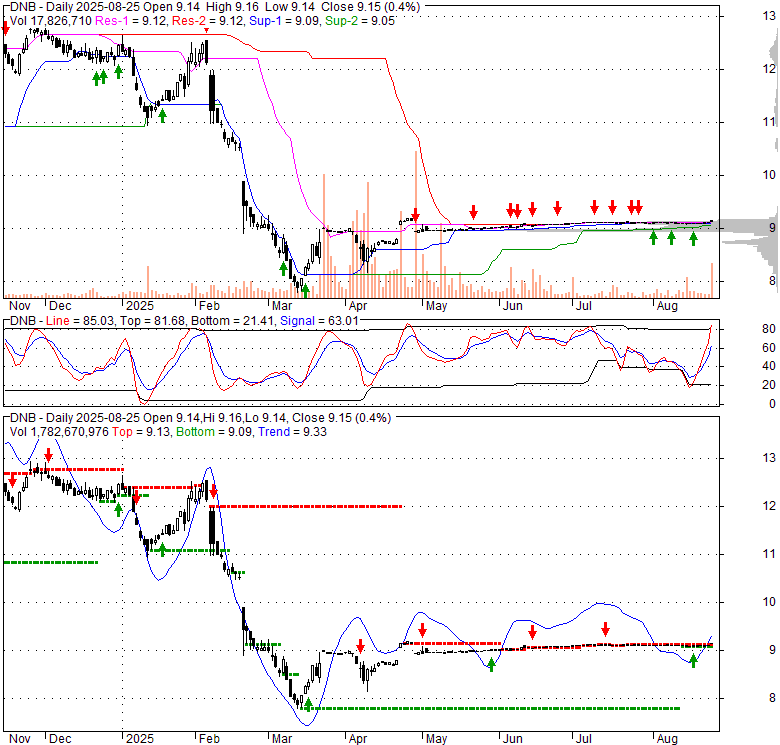Click the red arrow near December peak in lower chart
780x745 pixels.
point(48,456)
